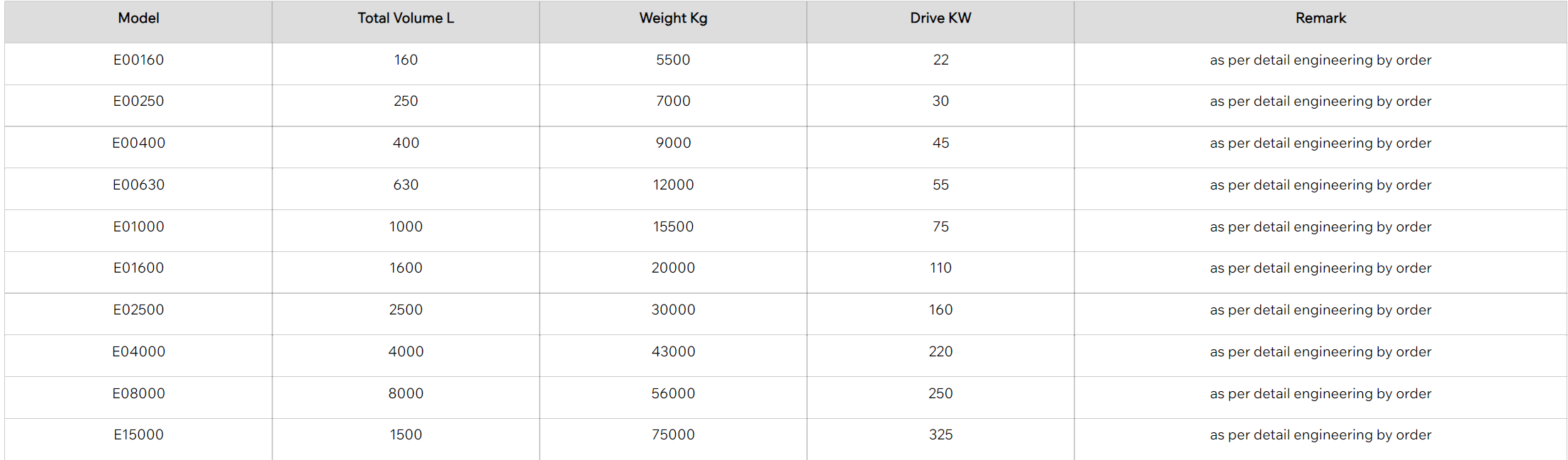Click the E00250 model cell

pos(138,102)
